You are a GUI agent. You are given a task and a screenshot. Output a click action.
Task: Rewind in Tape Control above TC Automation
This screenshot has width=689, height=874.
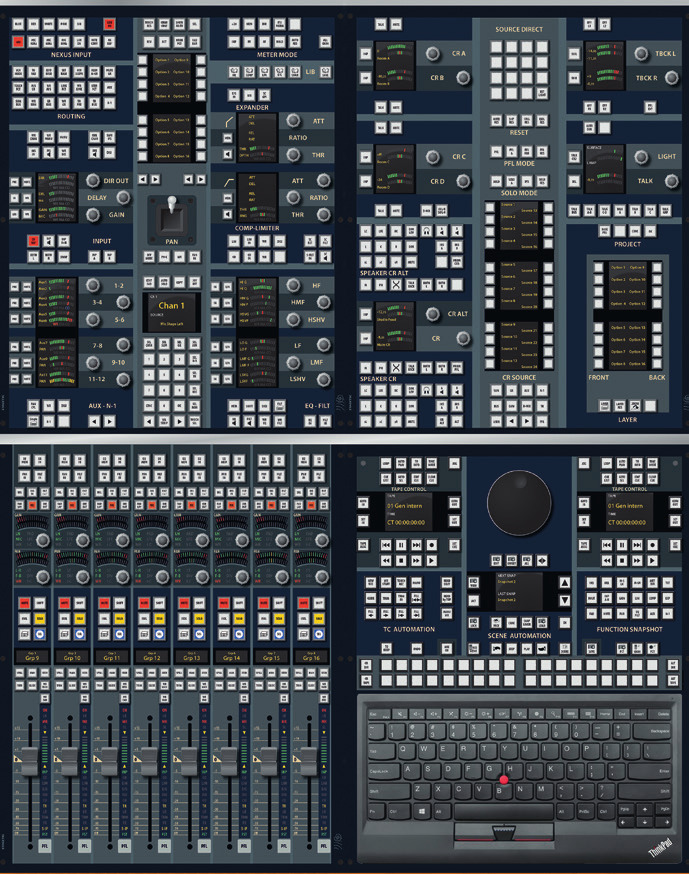[386, 560]
